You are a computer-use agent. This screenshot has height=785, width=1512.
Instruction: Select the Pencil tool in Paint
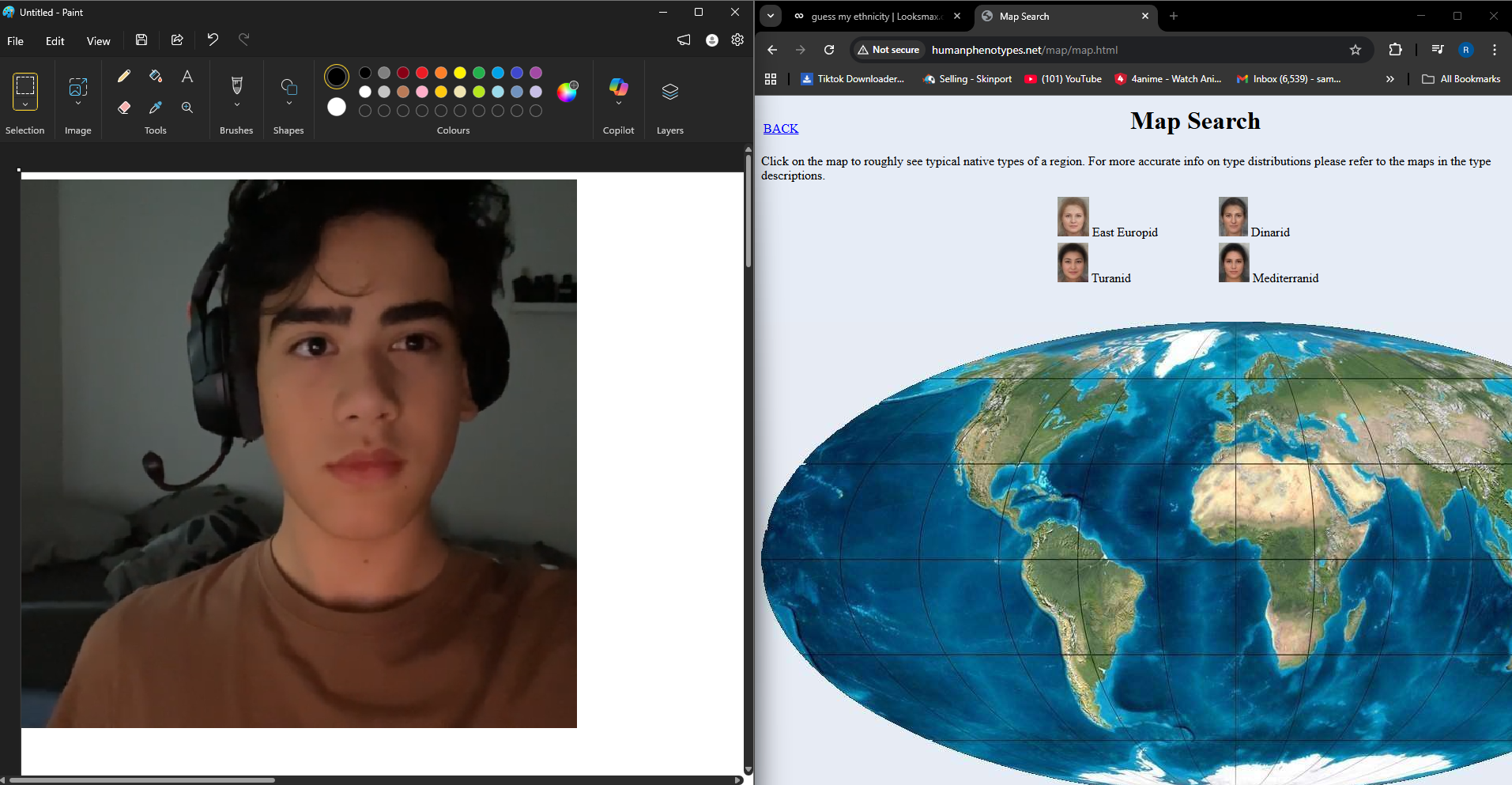click(124, 76)
